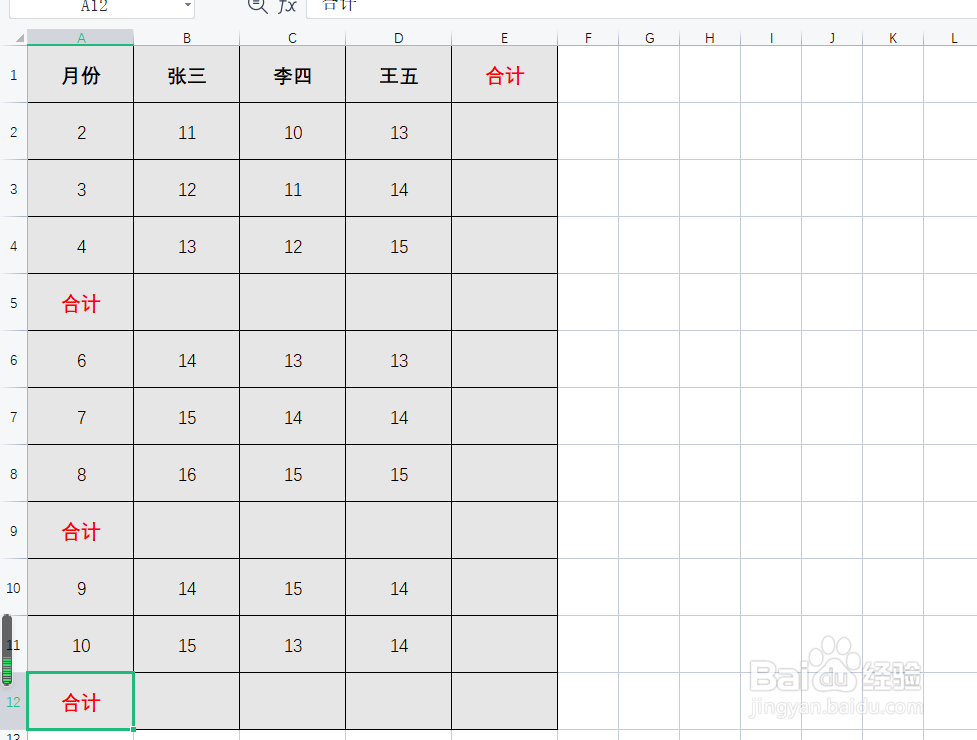This screenshot has height=740, width=977.
Task: Click cell B8 containing 16
Action: pyautogui.click(x=186, y=473)
